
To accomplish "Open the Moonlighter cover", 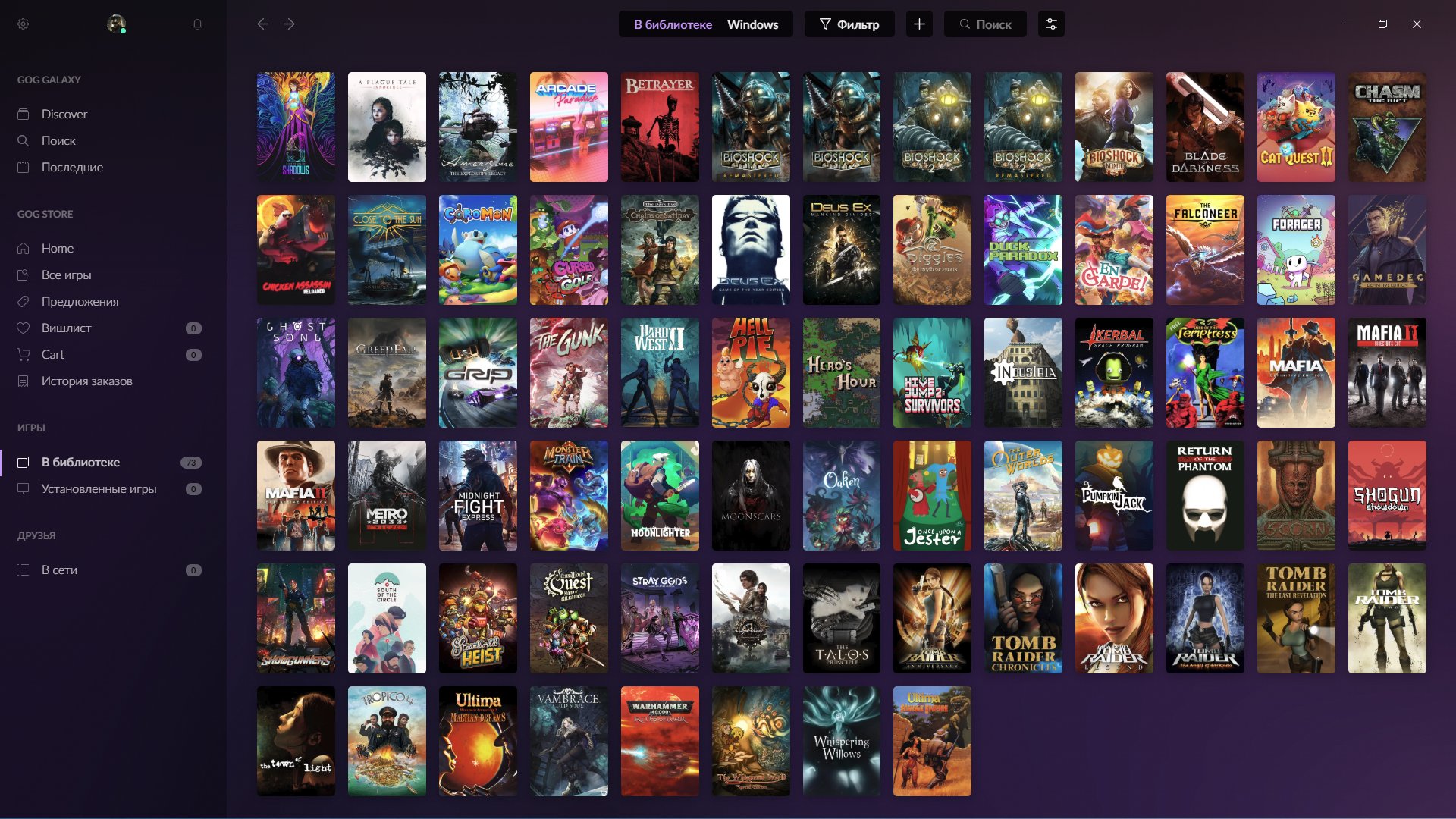I will click(660, 495).
